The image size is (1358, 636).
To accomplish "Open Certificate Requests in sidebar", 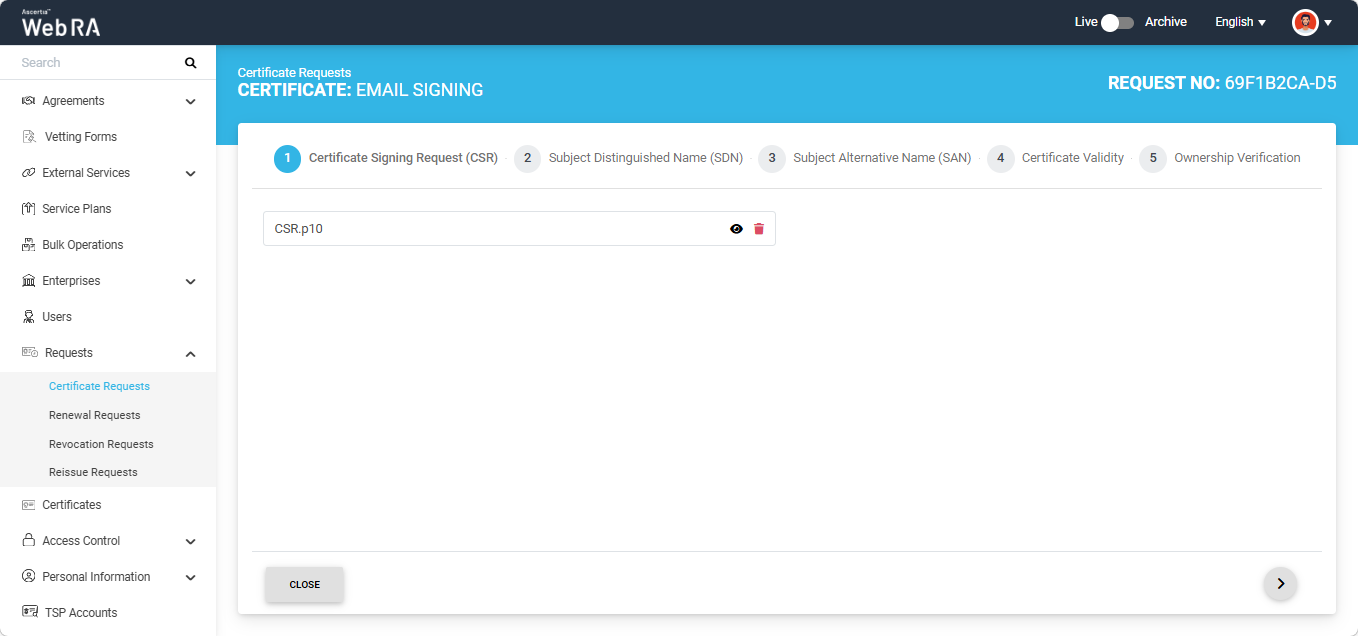I will [99, 386].
